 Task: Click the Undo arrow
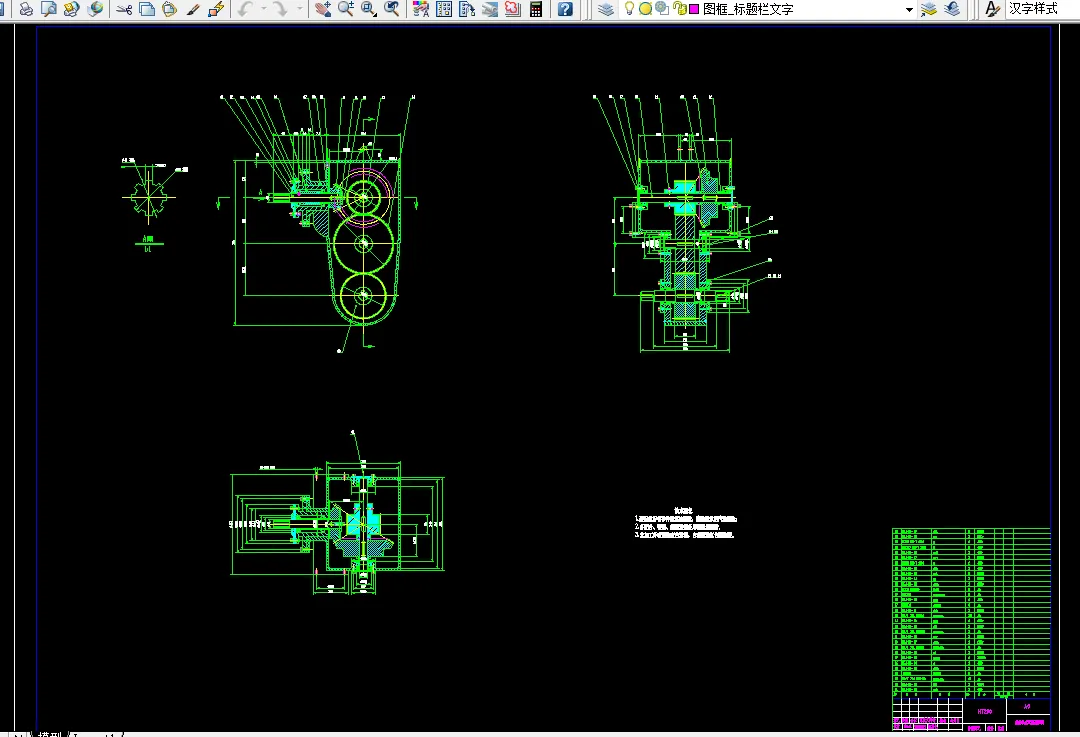pos(245,9)
